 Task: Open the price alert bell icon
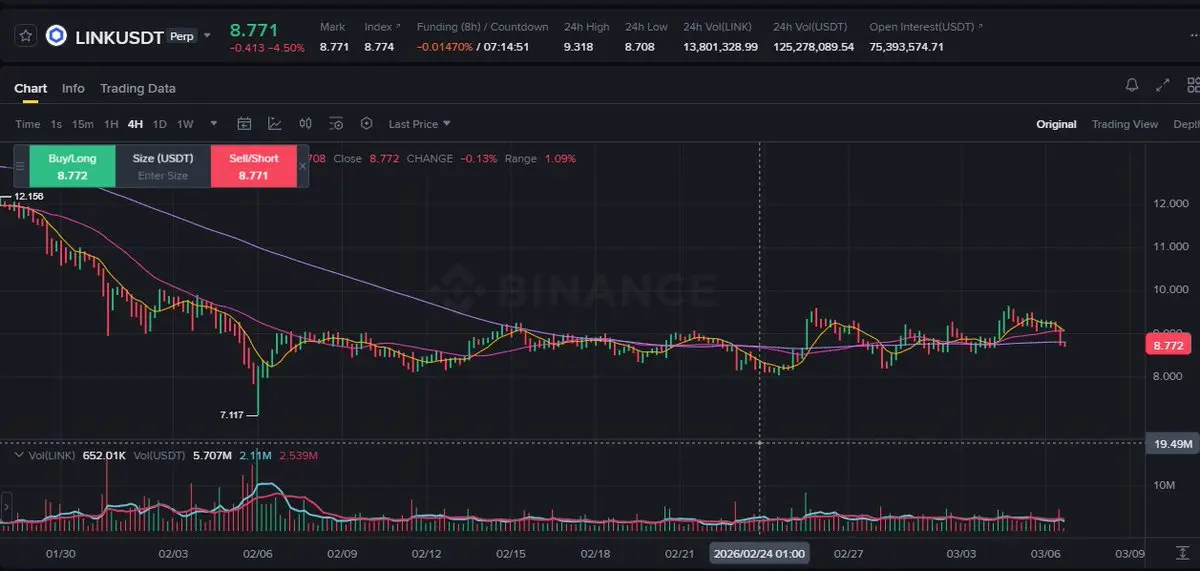click(1132, 86)
